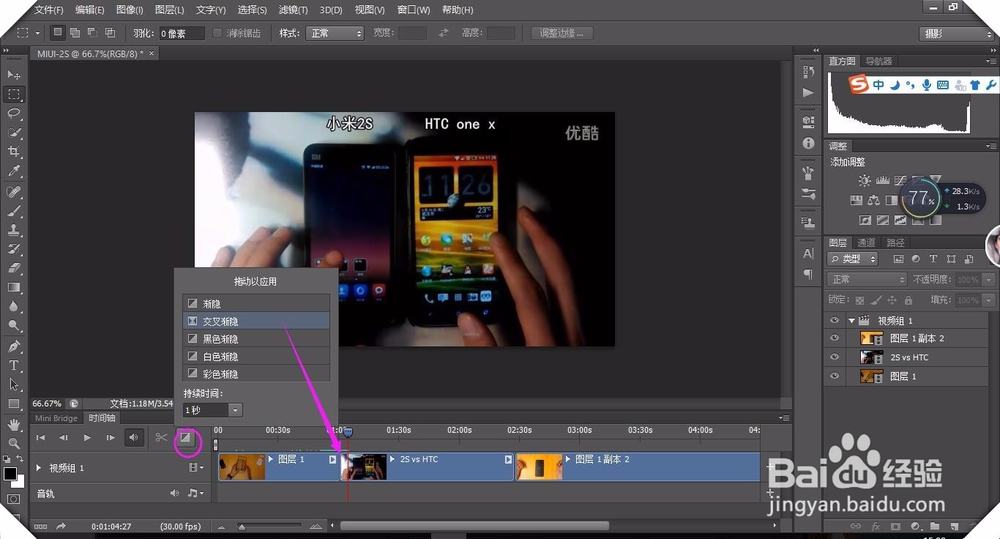Hide the 2S vs HTC layer
Viewport: 1000px width, 539px height.
pos(834,357)
